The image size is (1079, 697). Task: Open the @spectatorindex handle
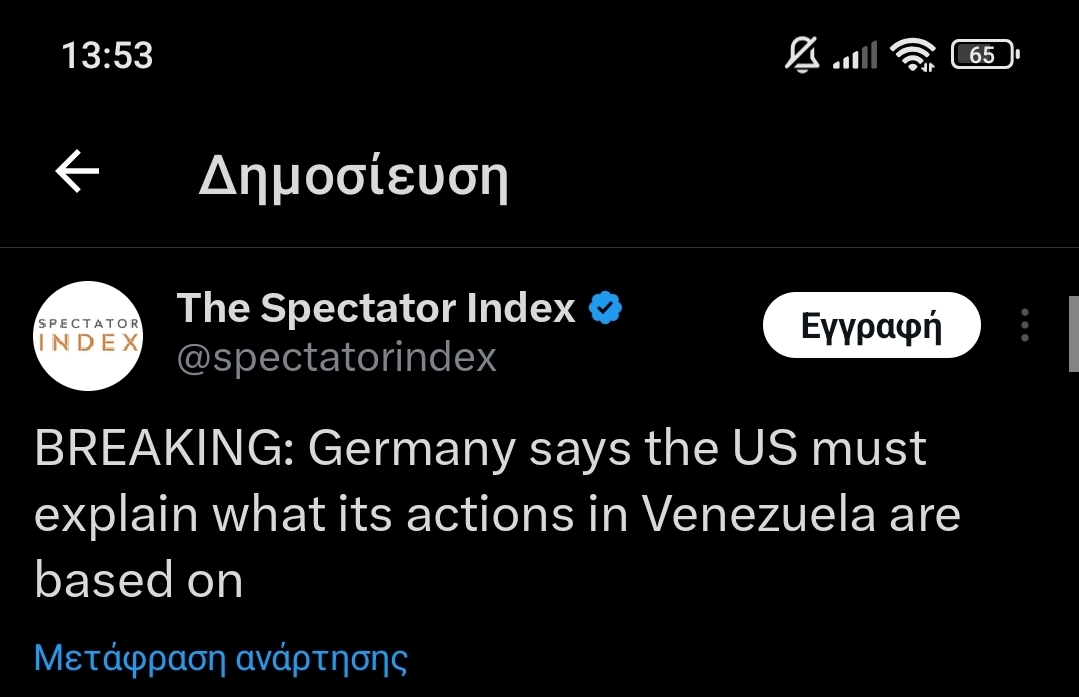(337, 357)
